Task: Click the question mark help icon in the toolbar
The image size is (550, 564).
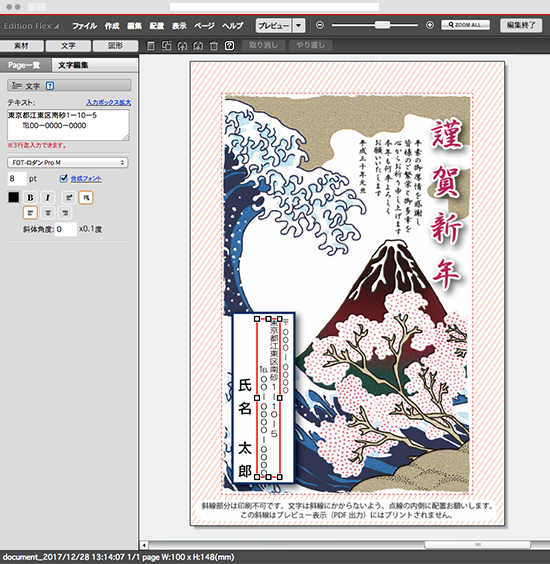Action: tap(229, 46)
